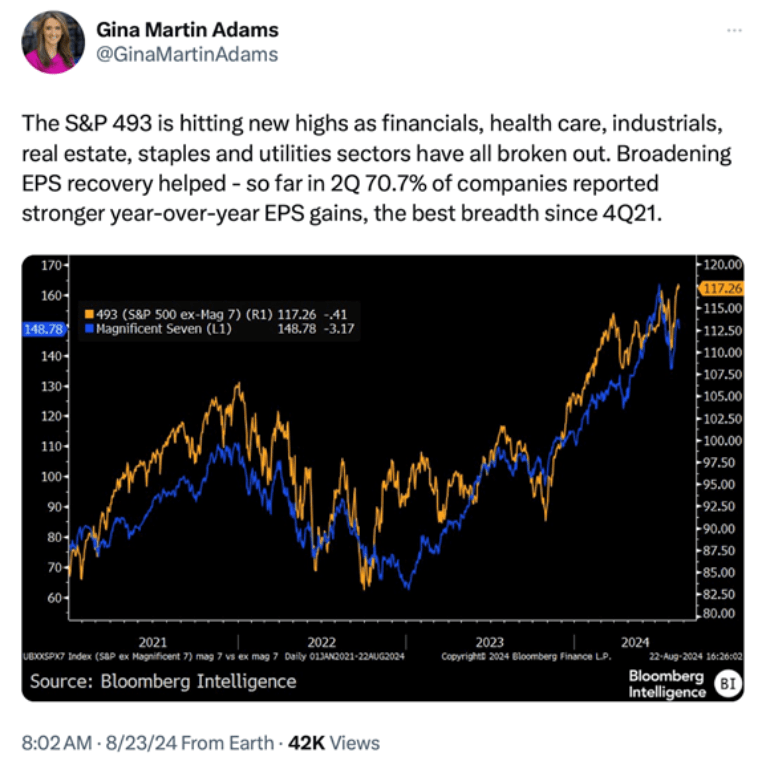Open the 42K Views count
The height and width of the screenshot is (766, 774).
(x=334, y=742)
